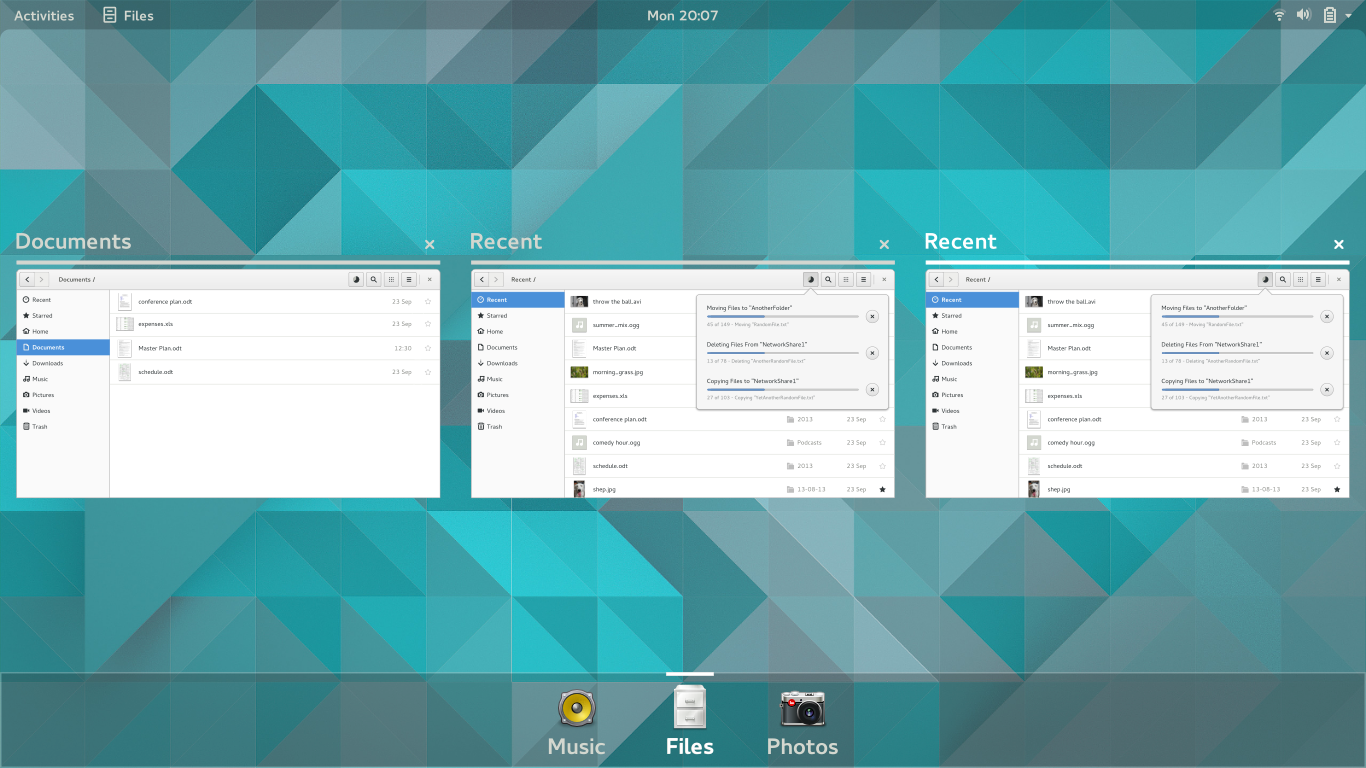Open the clock Mon 20:07 calendar
This screenshot has width=1366, height=768.
(x=683, y=15)
